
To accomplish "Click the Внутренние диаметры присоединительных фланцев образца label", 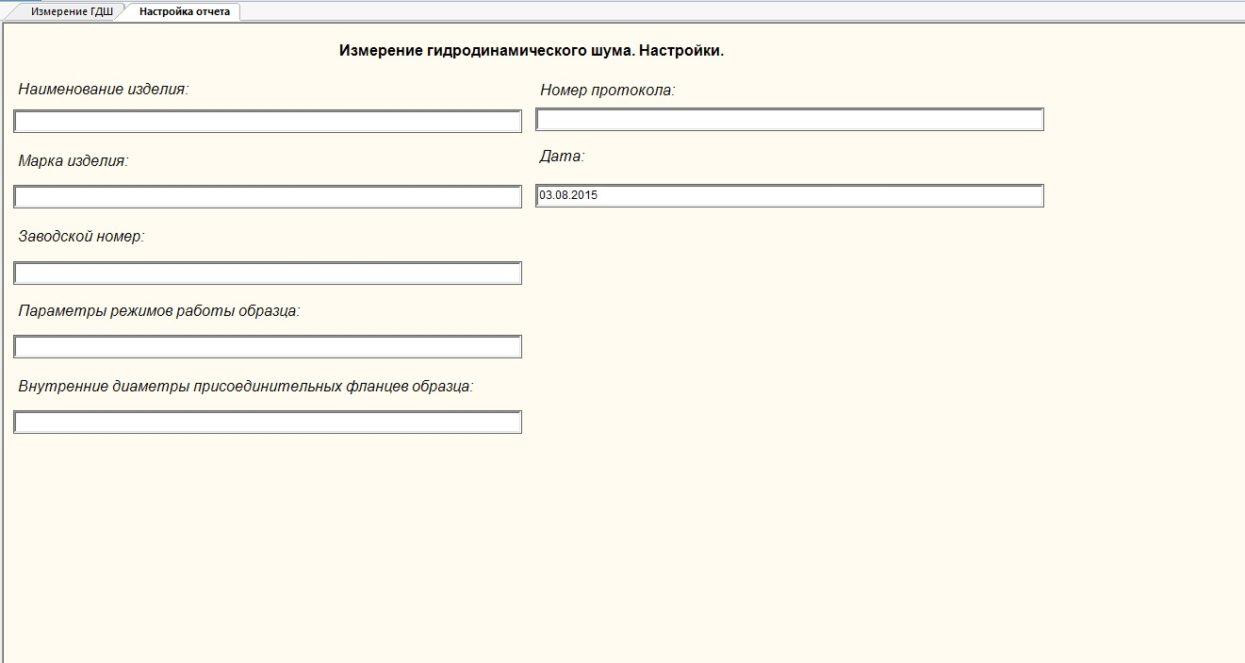I will (x=246, y=385).
